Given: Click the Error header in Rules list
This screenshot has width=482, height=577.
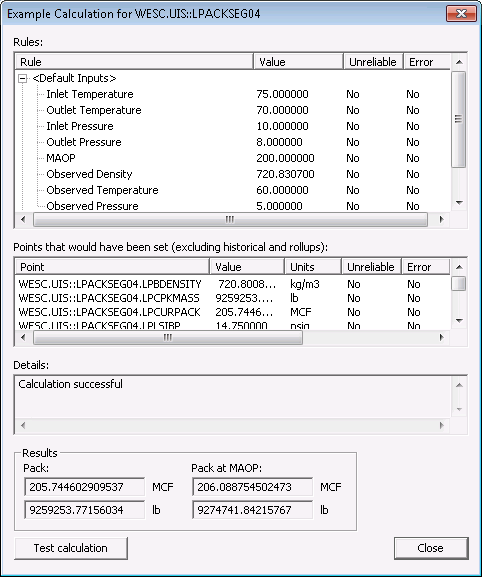Looking at the screenshot, I should click(x=427, y=61).
